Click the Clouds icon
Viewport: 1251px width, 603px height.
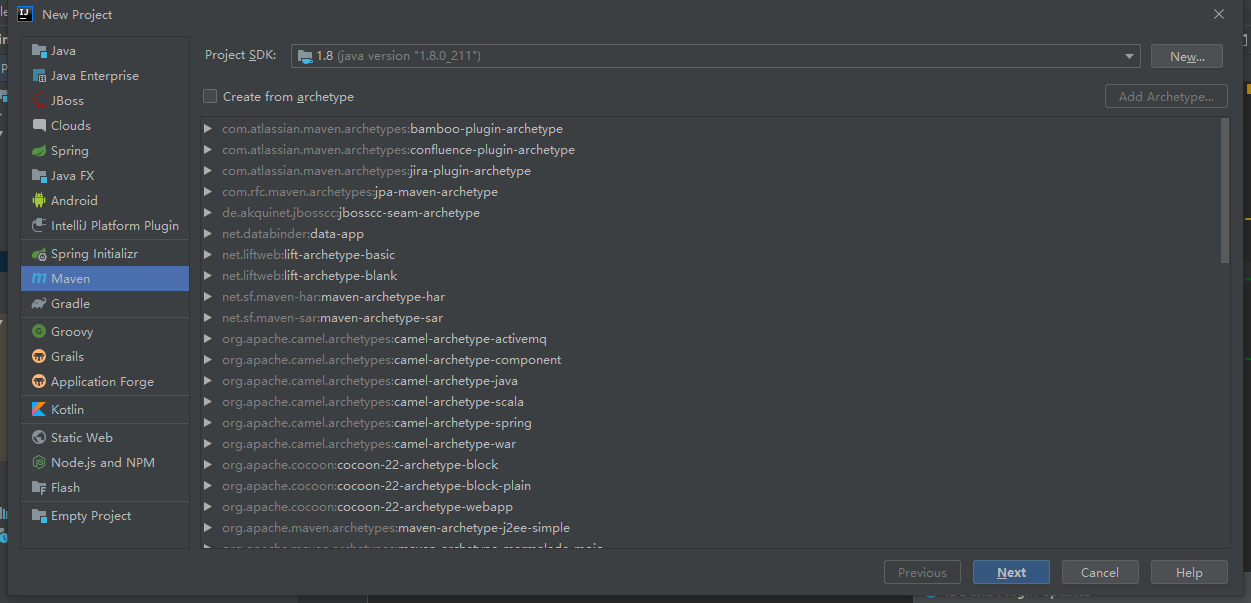(39, 126)
